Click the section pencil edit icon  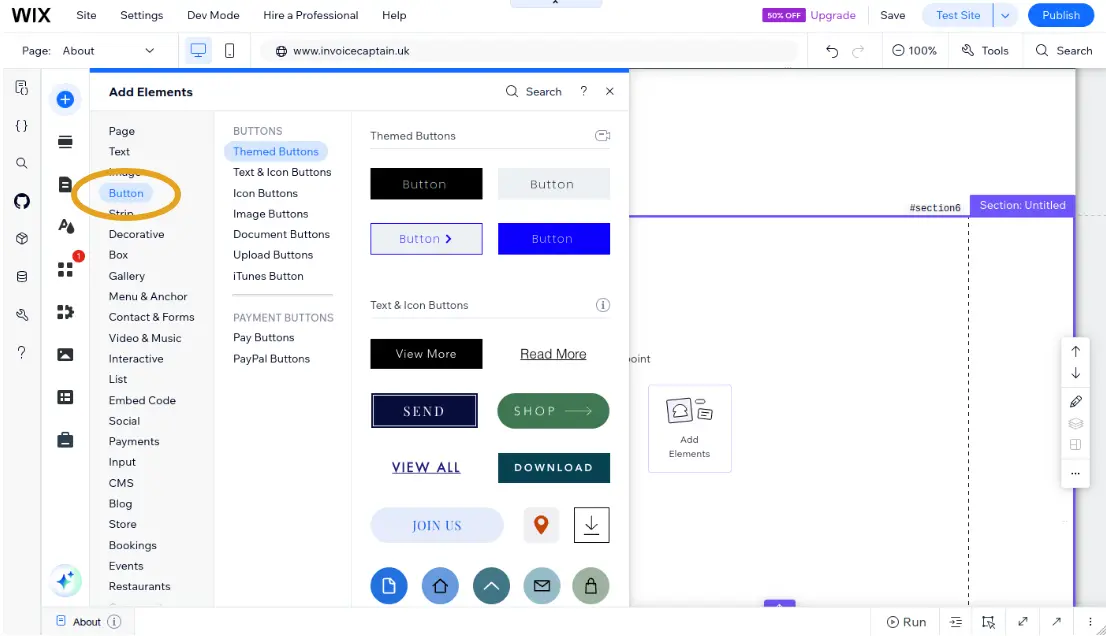click(x=1076, y=401)
